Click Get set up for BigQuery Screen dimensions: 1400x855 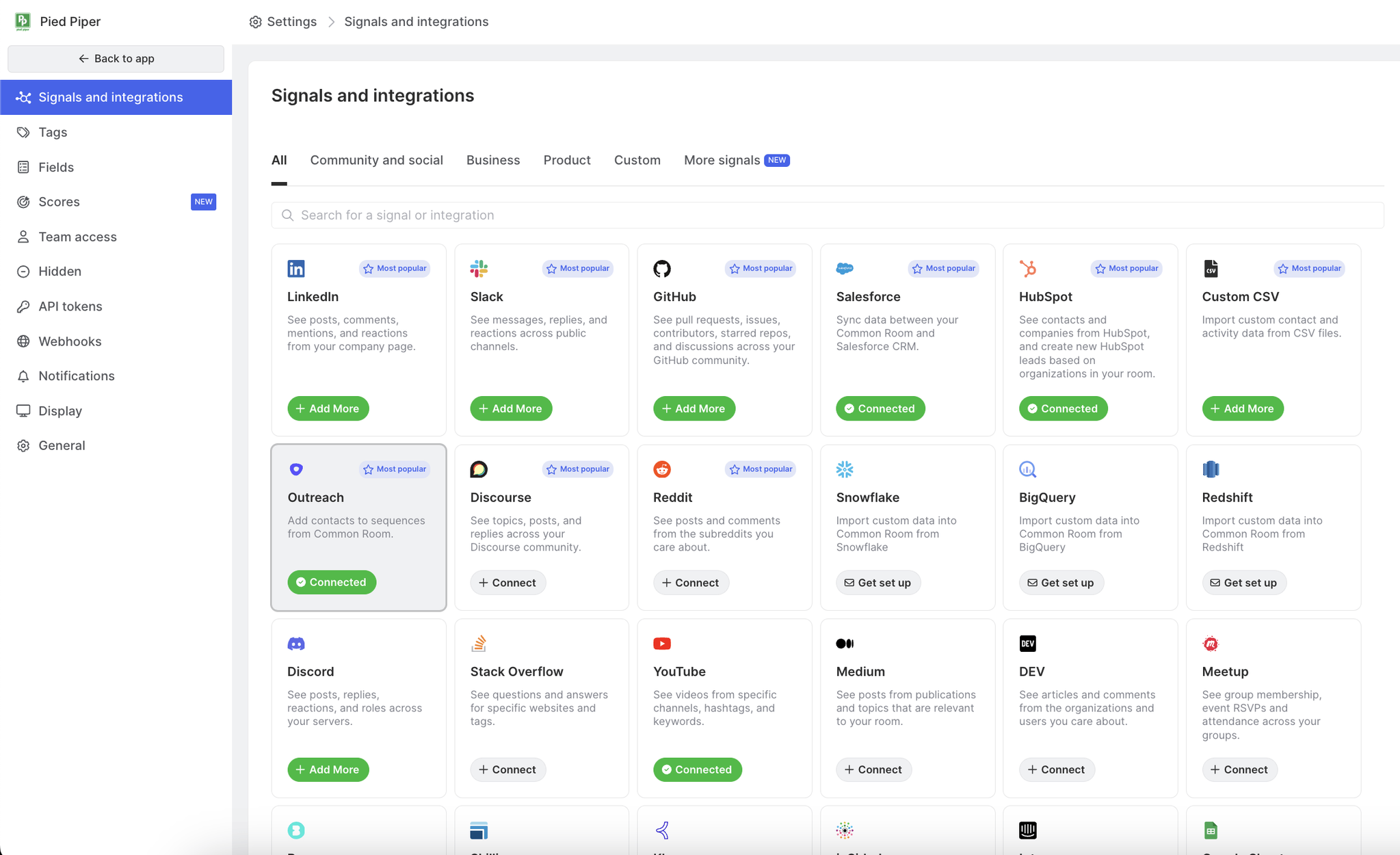click(x=1060, y=583)
